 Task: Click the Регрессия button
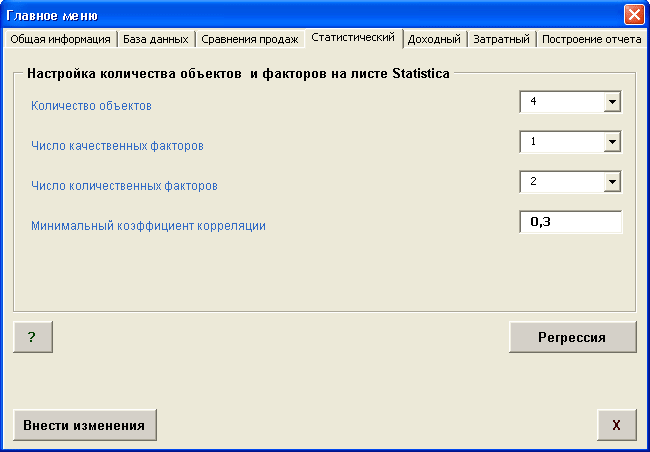(x=572, y=337)
